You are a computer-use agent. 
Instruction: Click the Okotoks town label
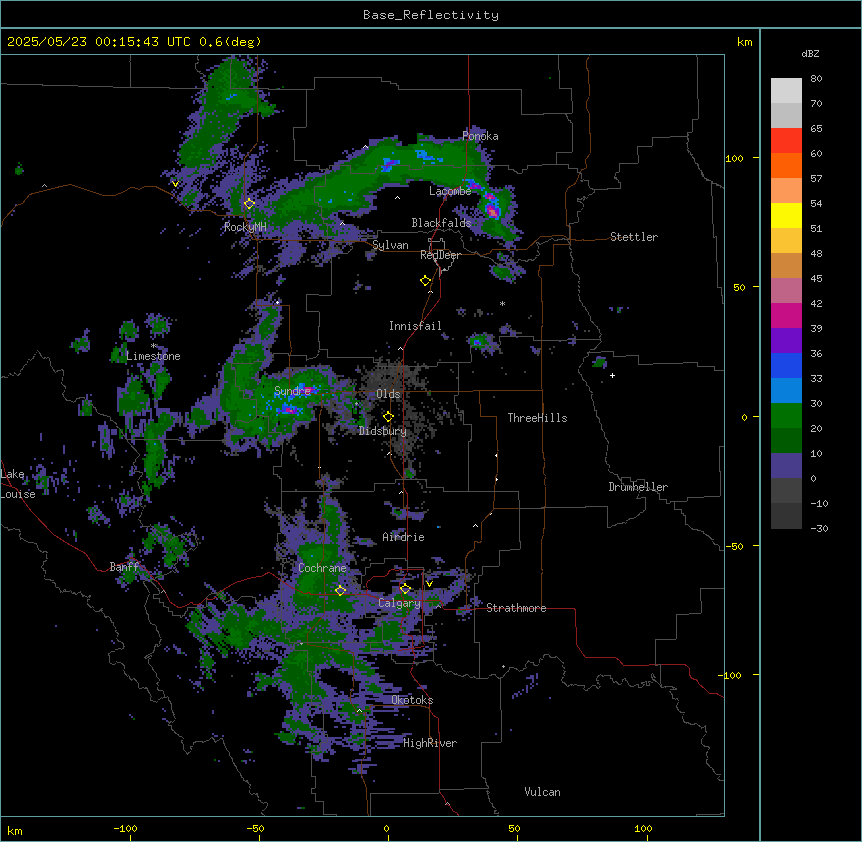tap(412, 700)
